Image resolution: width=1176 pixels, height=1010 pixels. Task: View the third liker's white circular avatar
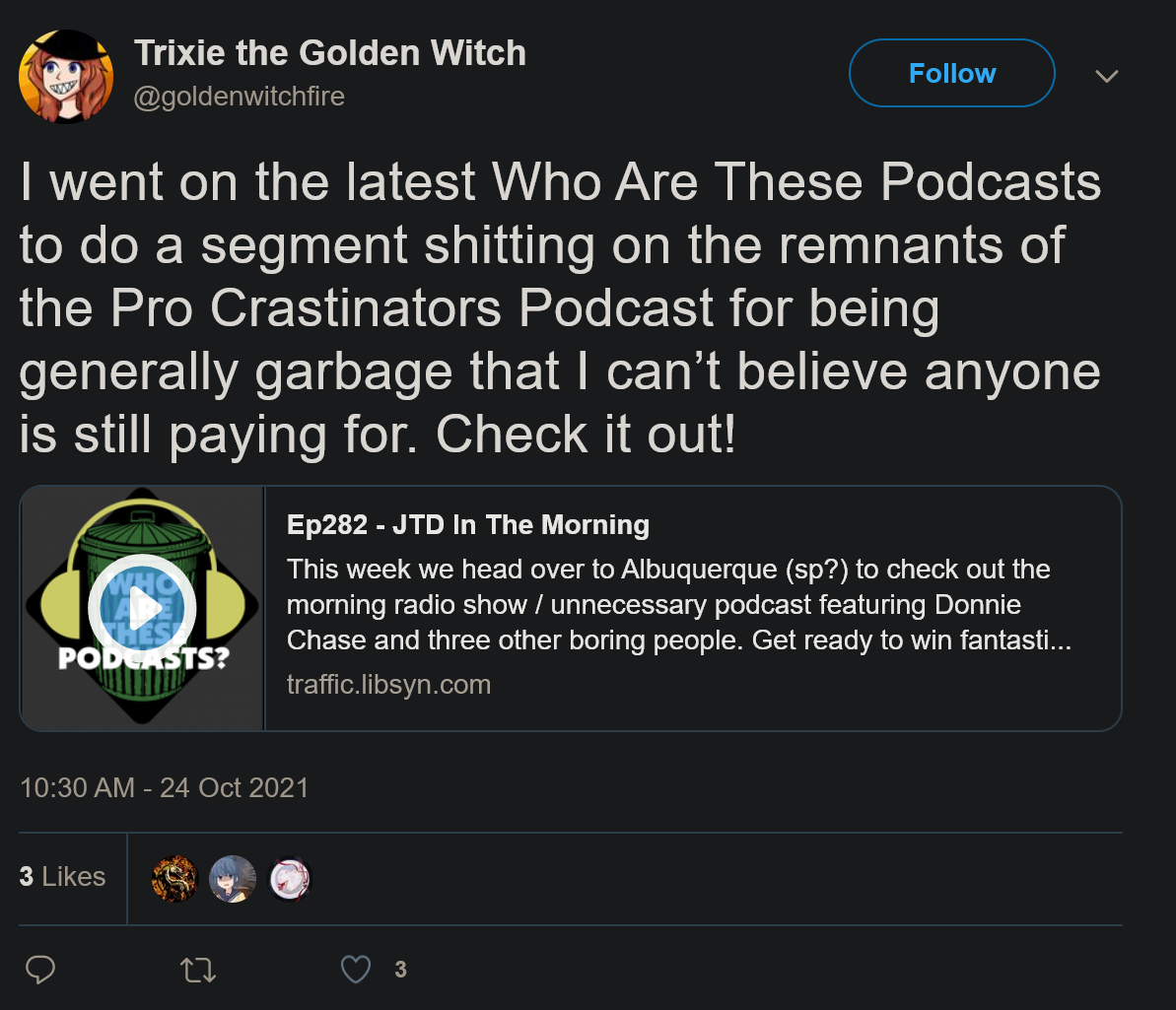(290, 879)
